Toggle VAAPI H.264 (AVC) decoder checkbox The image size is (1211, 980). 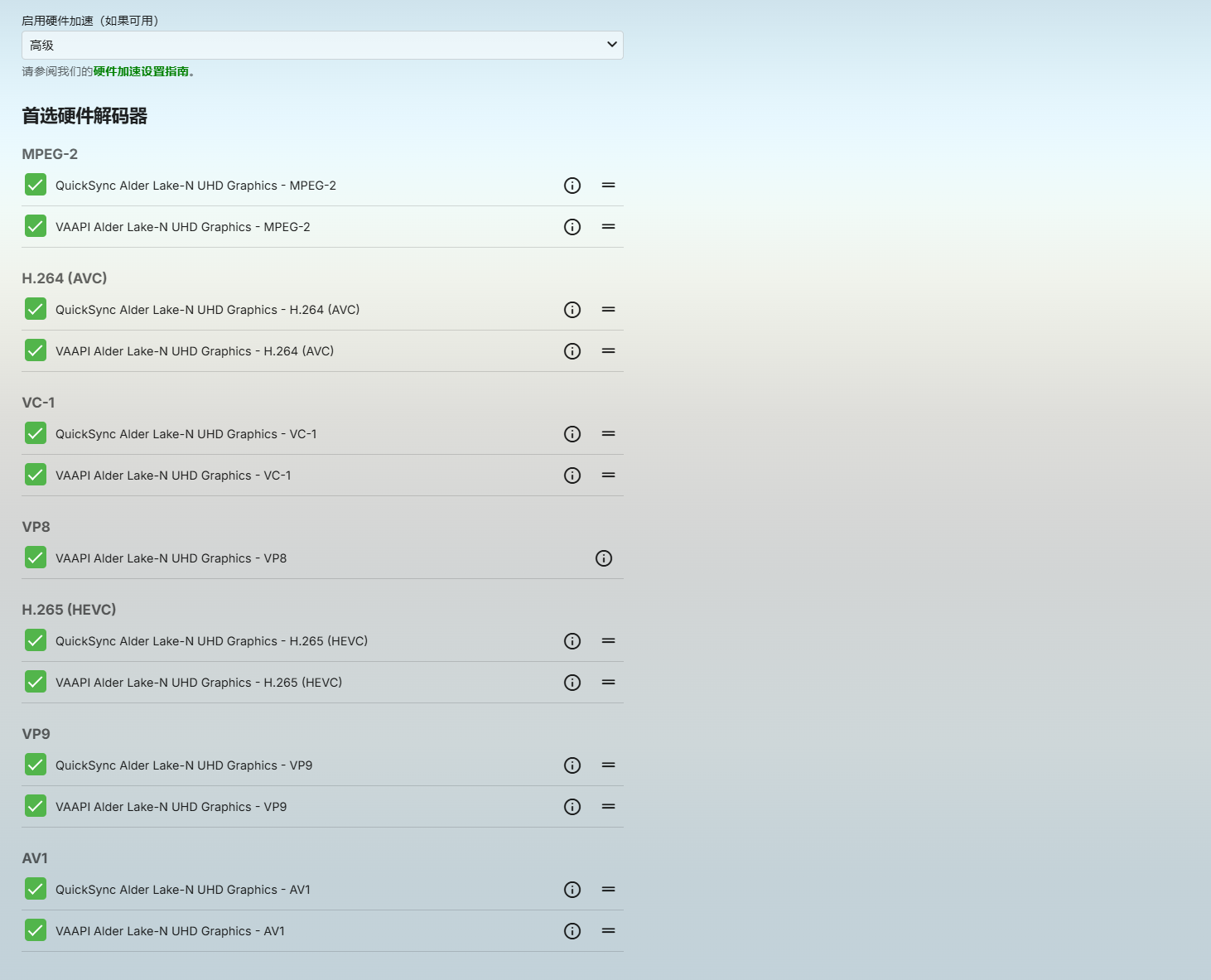pos(36,350)
